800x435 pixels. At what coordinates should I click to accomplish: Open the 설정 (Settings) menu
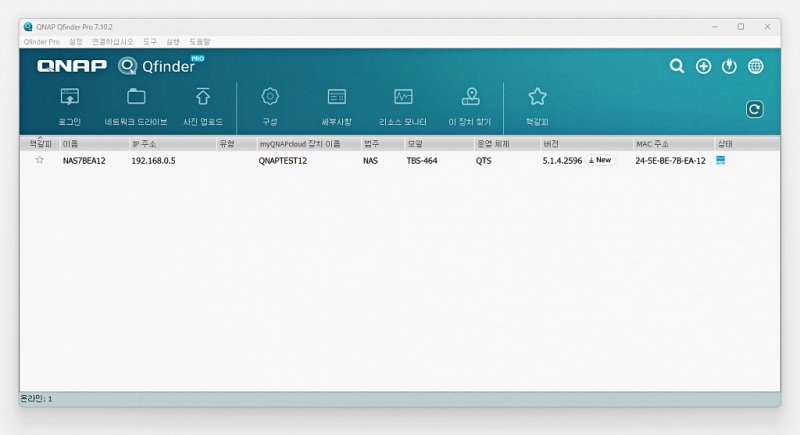76,42
